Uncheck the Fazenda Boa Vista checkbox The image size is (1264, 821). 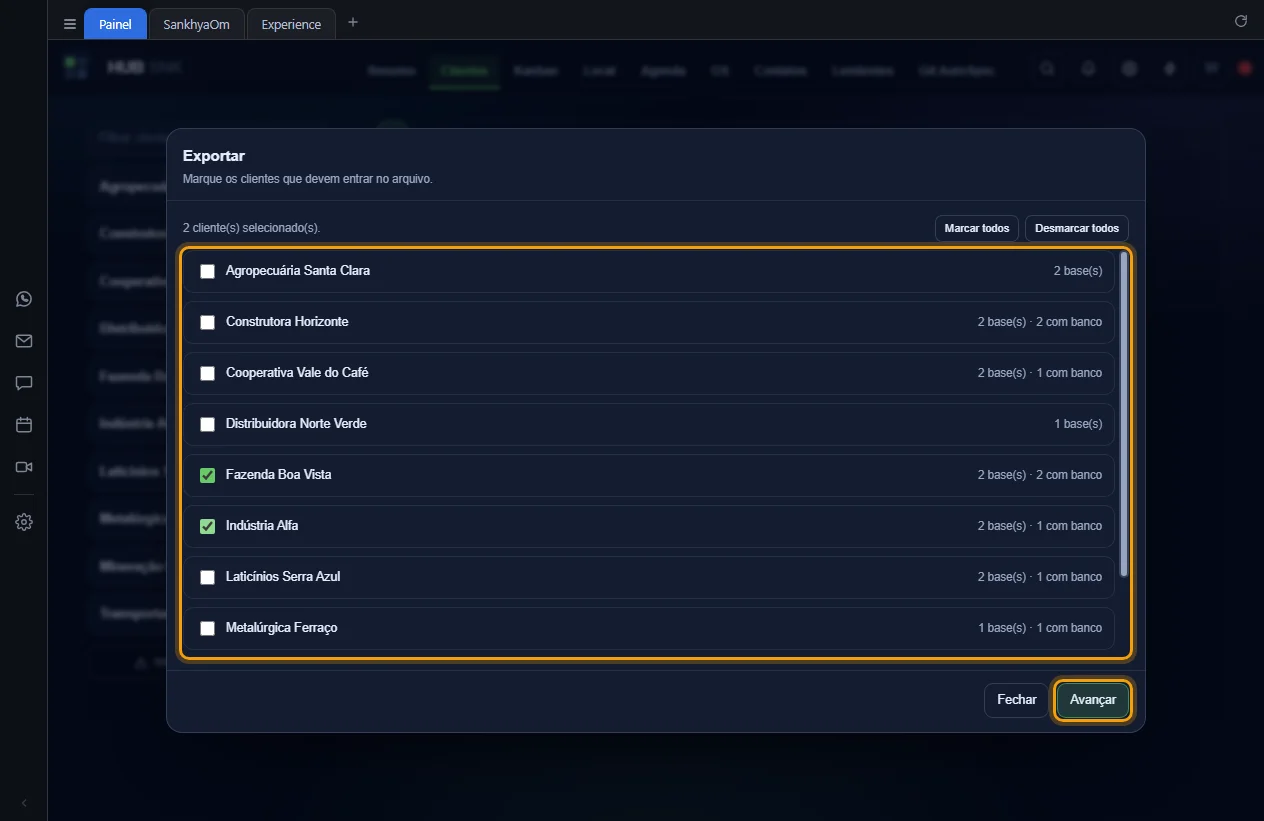[x=208, y=475]
